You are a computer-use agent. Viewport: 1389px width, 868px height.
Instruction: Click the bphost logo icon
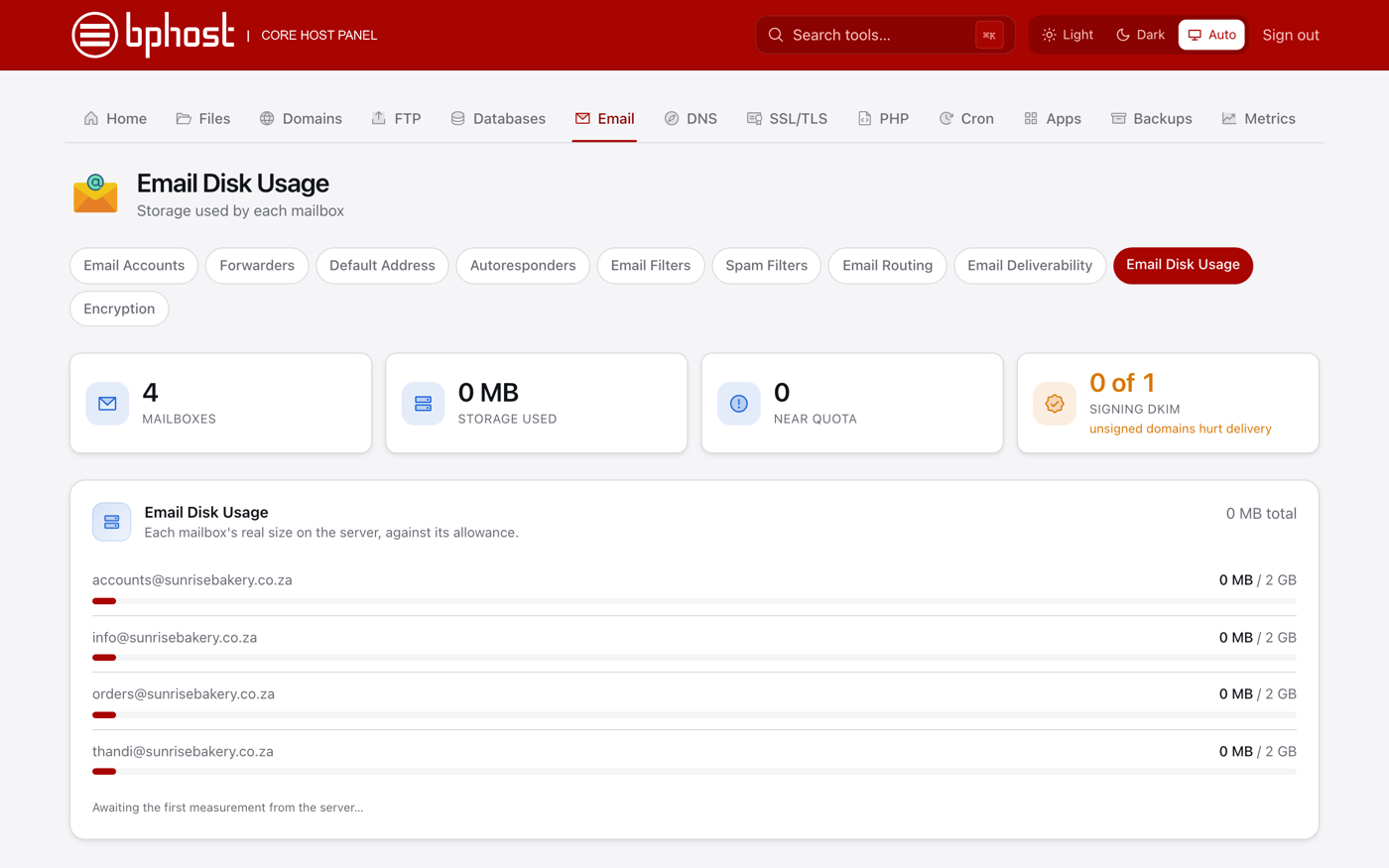tap(95, 35)
